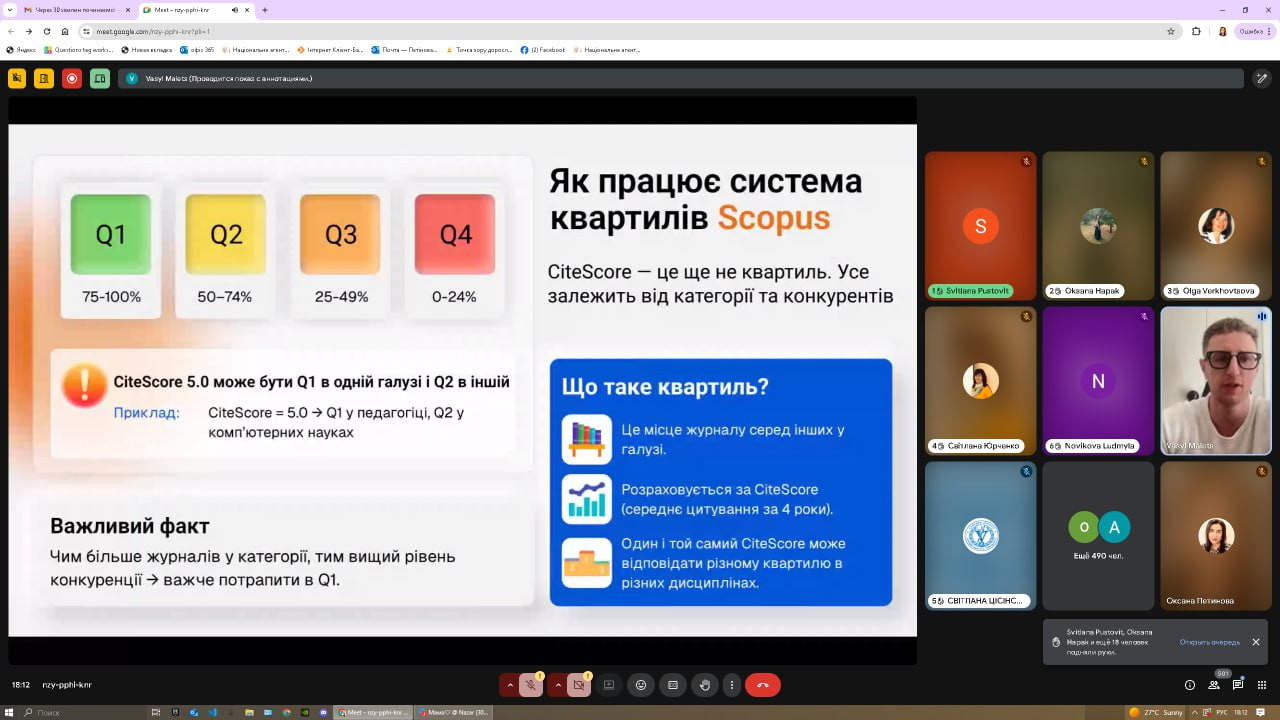Toggle the raise hand button
The image size is (1280, 720).
point(705,685)
